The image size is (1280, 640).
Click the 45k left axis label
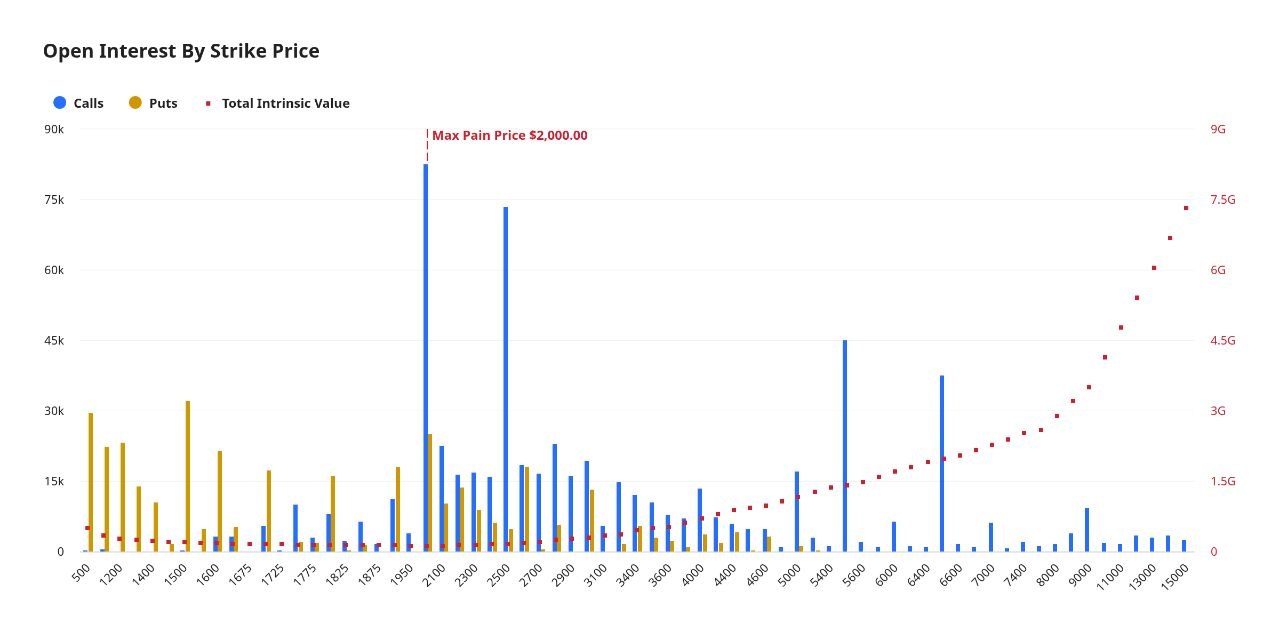54,341
